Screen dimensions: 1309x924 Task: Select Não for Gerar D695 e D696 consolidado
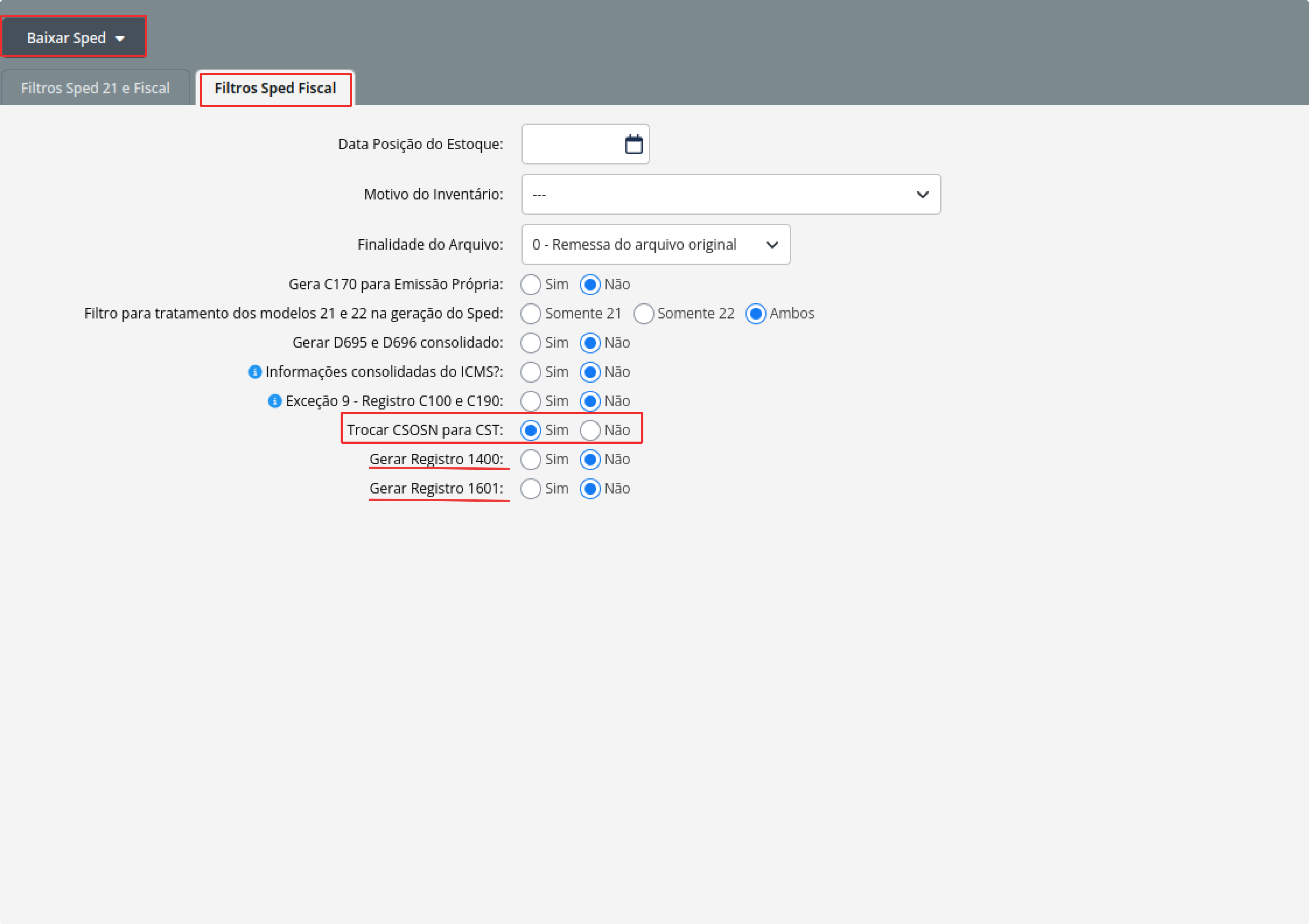click(x=590, y=343)
